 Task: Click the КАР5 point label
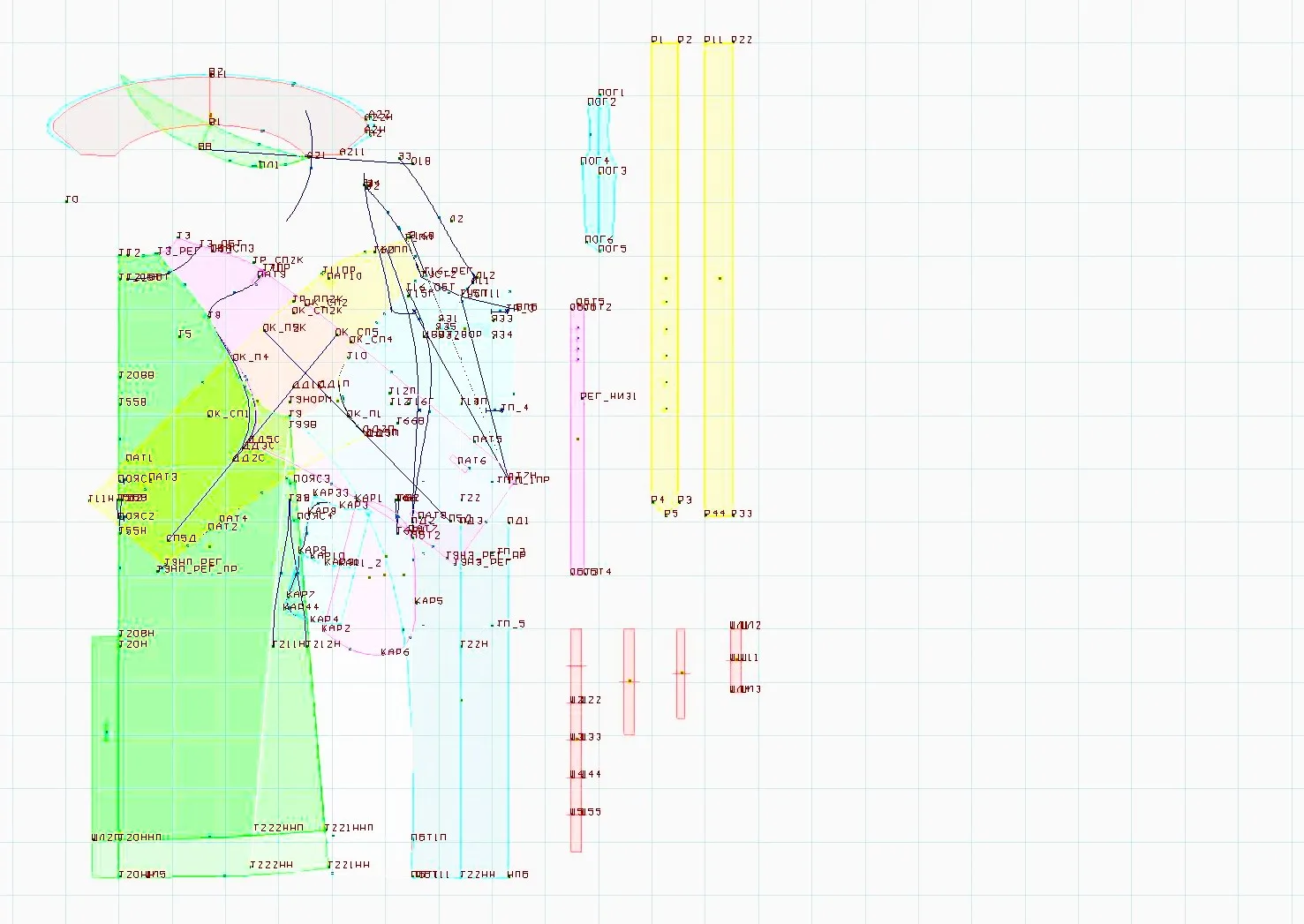pos(429,601)
